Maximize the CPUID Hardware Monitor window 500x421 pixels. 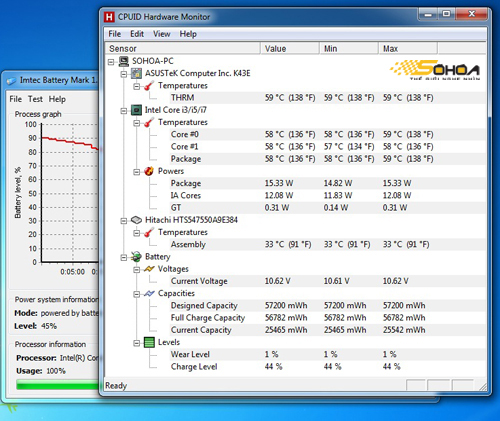pos(446,15)
